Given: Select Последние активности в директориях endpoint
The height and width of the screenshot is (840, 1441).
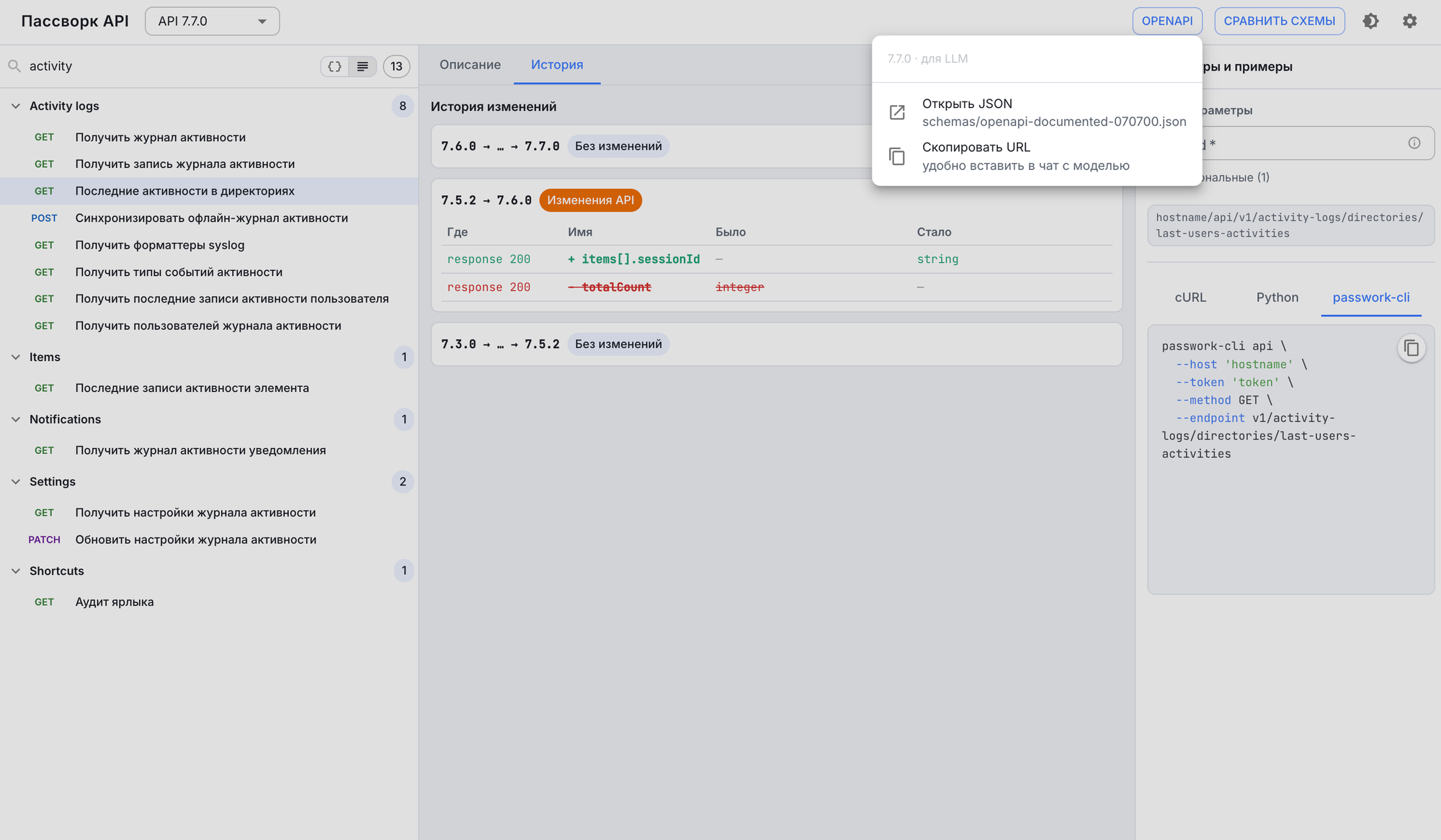Looking at the screenshot, I should (x=209, y=191).
